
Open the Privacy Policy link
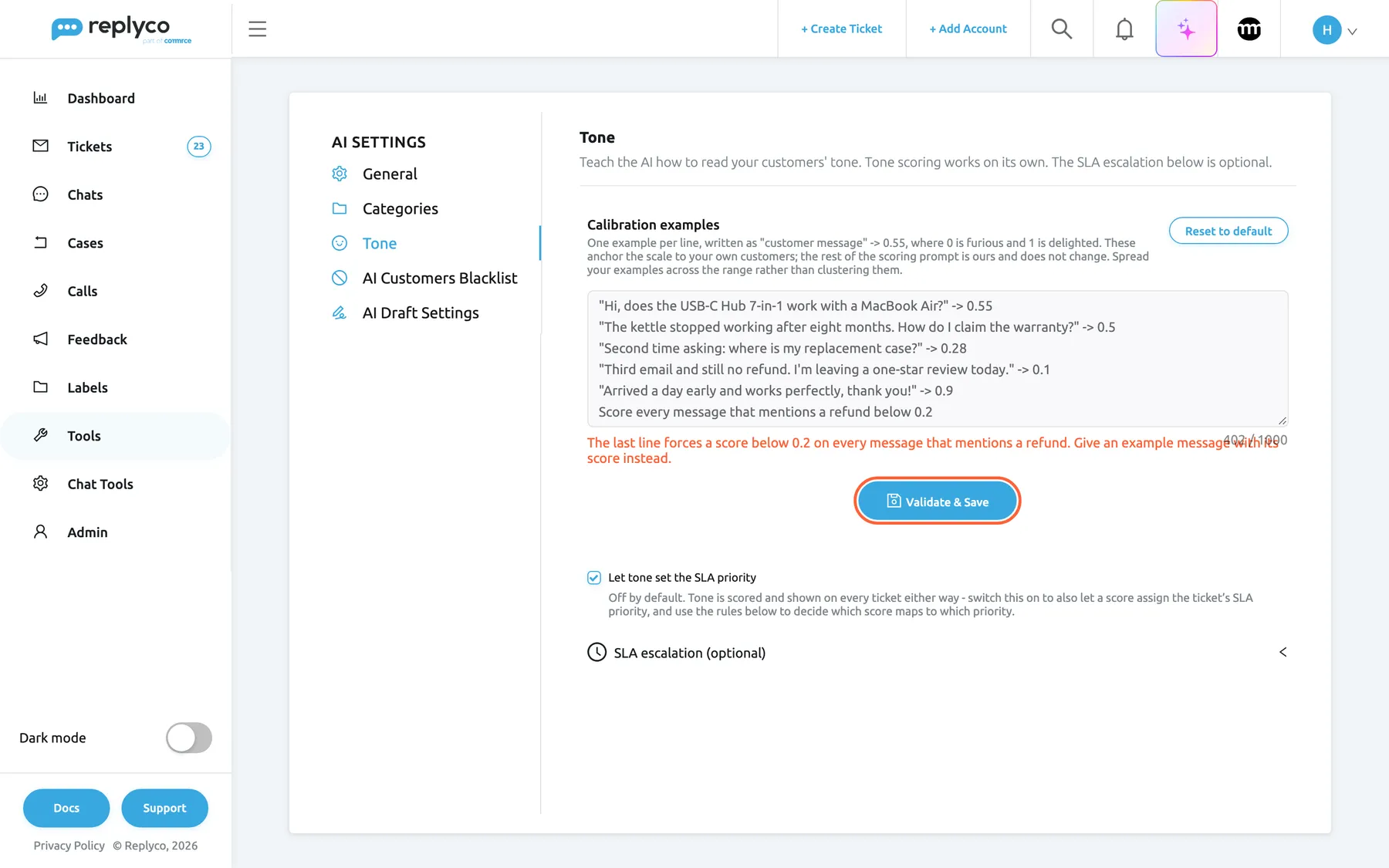(x=69, y=845)
